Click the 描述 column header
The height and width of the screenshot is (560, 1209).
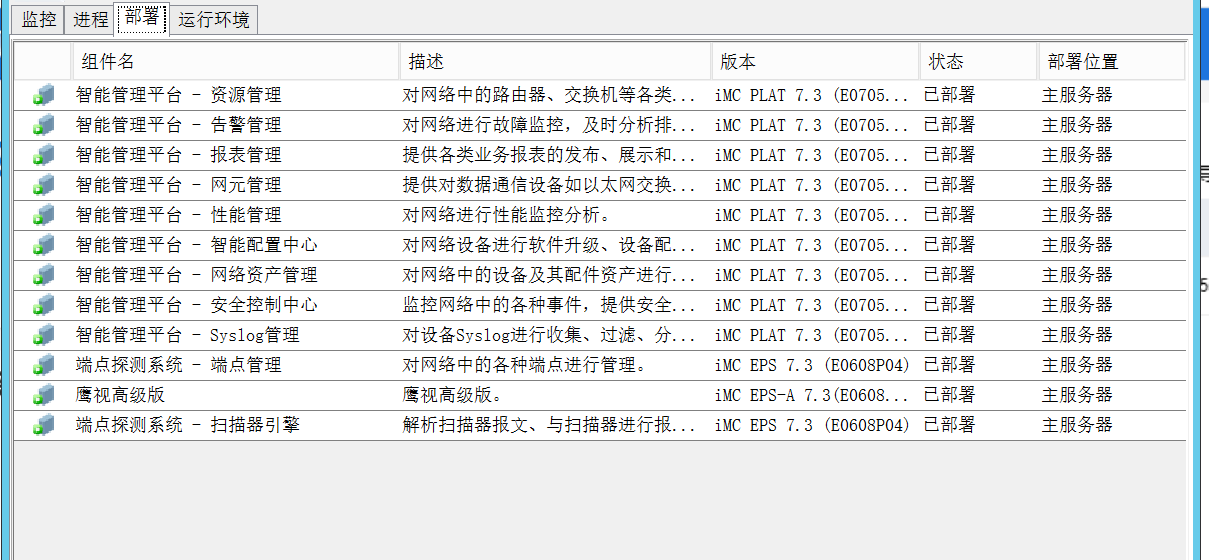tap(556, 61)
